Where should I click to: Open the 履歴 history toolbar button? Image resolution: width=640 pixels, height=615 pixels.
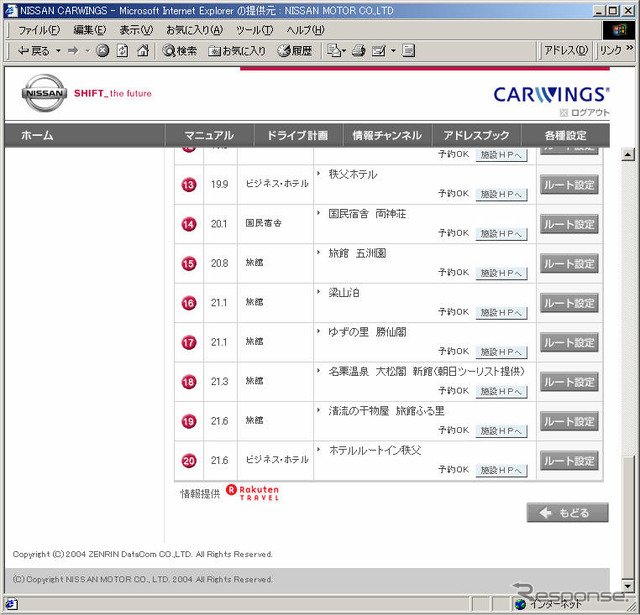click(x=295, y=51)
